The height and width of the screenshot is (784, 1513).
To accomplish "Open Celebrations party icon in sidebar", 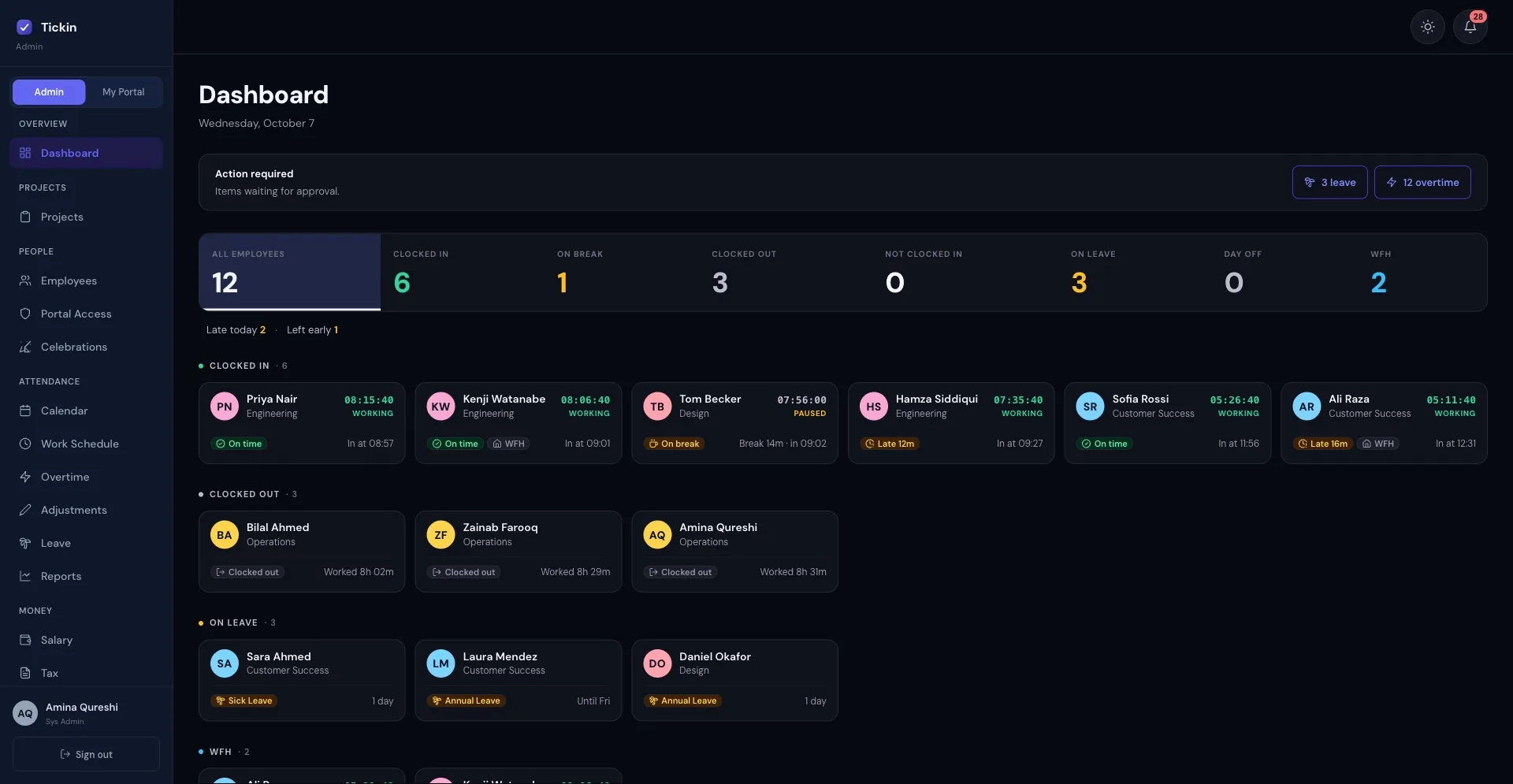I will coord(25,347).
